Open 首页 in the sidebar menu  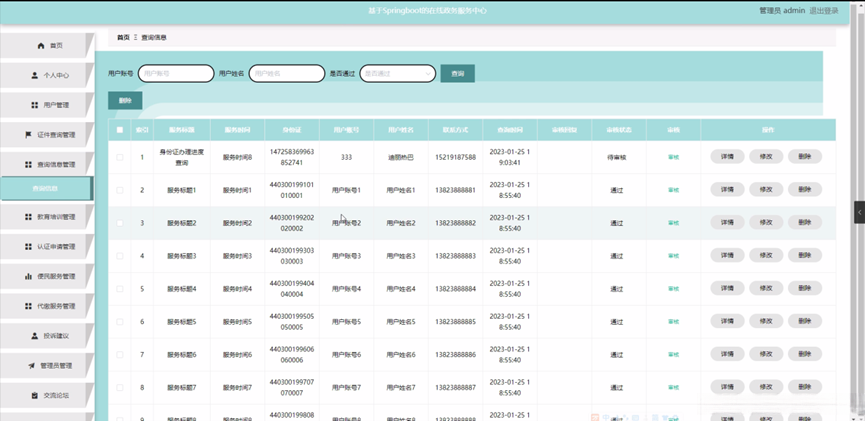[47, 46]
